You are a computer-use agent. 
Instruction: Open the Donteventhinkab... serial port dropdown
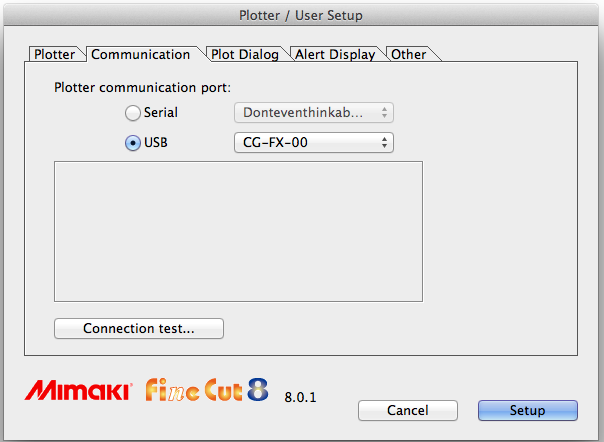click(x=313, y=113)
